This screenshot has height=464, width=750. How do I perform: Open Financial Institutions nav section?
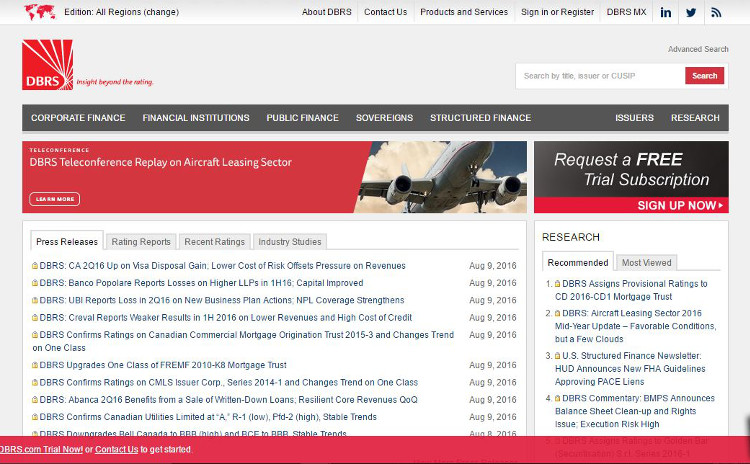tap(196, 118)
